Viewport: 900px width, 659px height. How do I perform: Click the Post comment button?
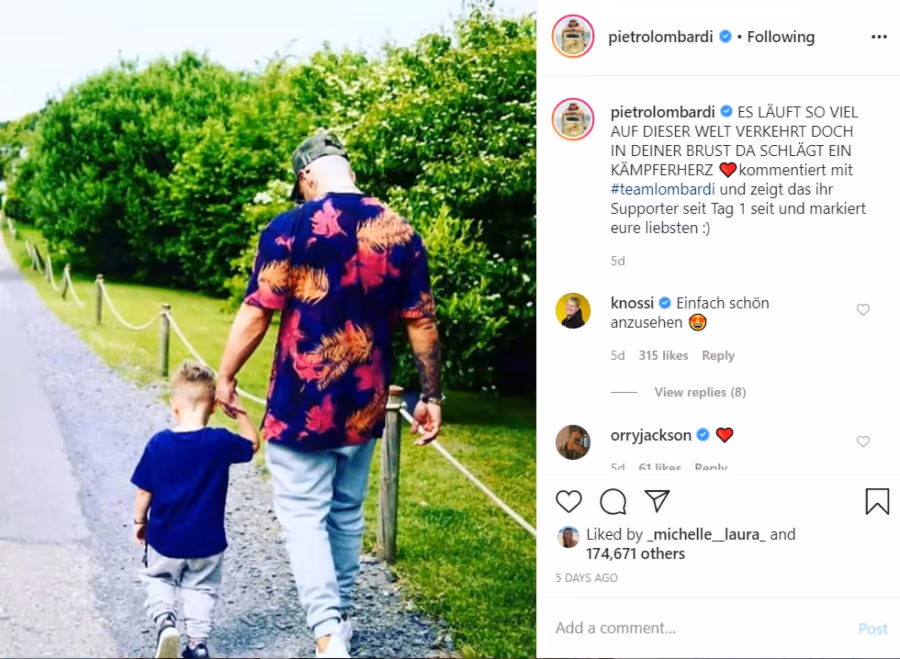[x=872, y=629]
